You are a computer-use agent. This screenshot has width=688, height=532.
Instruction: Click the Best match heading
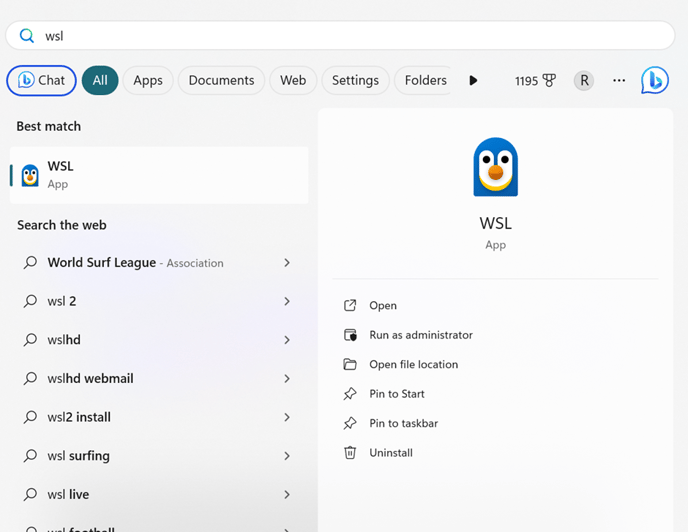[x=49, y=126]
